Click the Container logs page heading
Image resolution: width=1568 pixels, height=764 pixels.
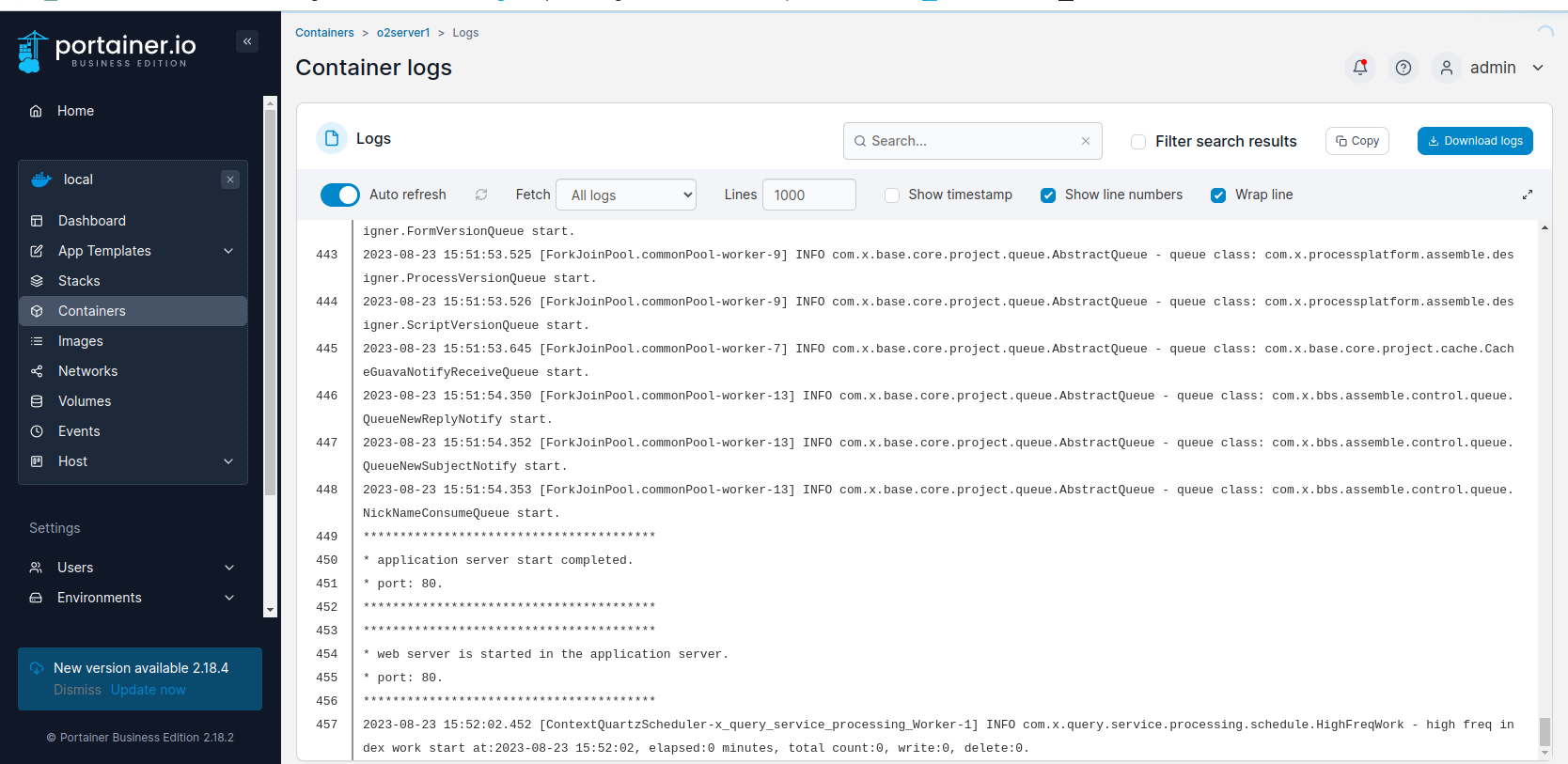point(373,68)
